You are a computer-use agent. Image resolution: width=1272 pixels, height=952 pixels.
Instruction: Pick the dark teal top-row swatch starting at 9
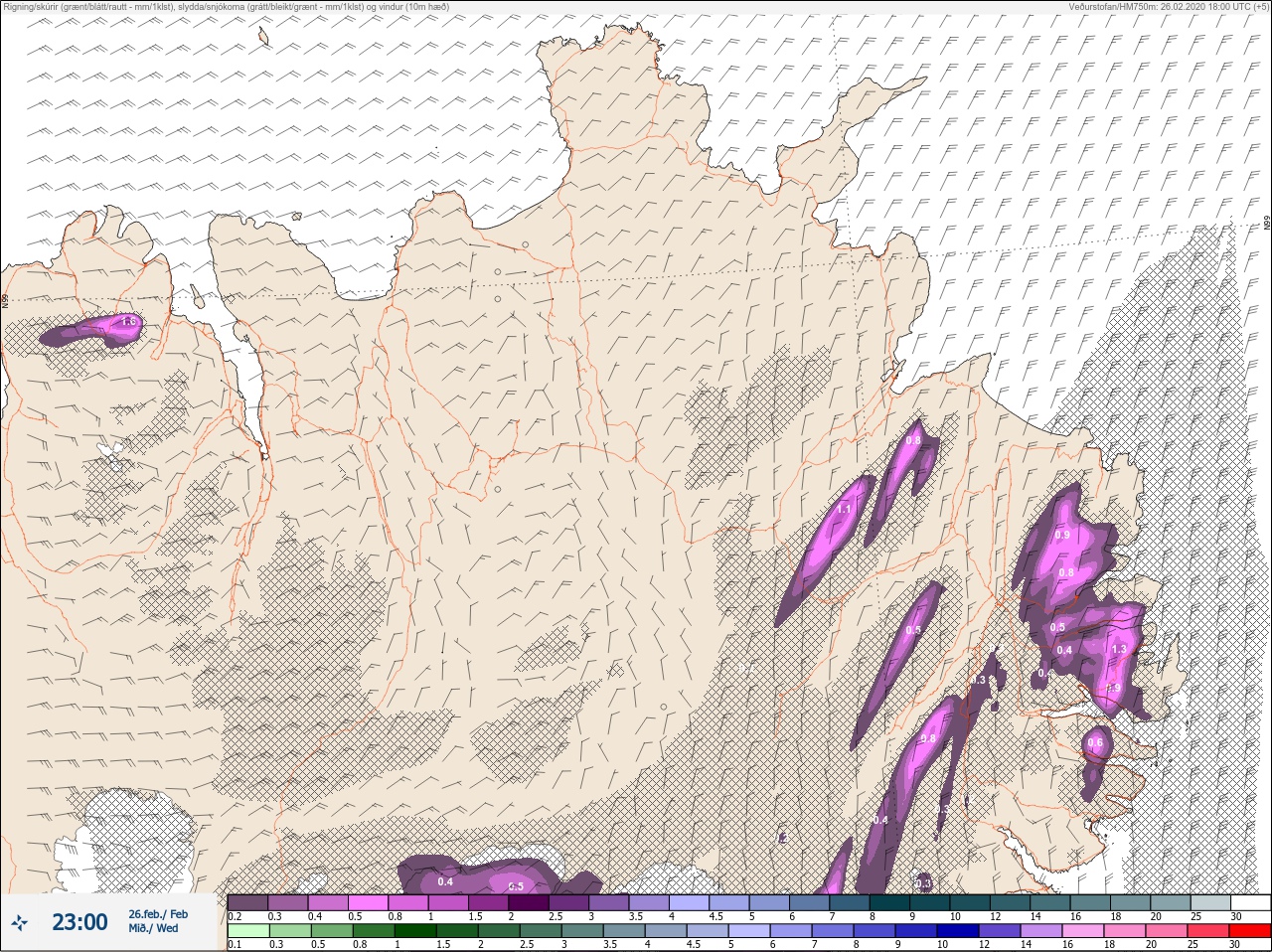(930, 902)
